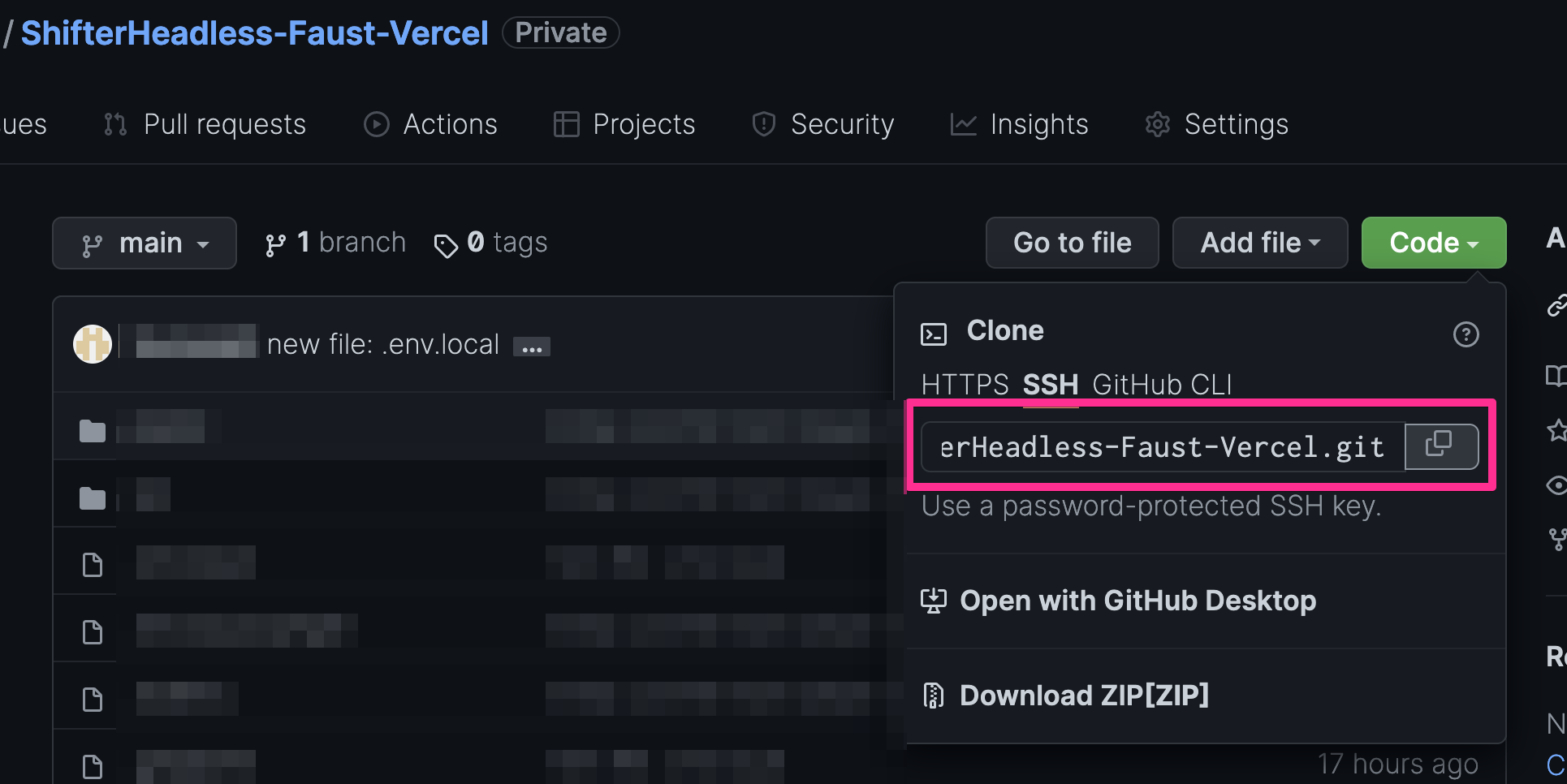Click the SSH clone URL text field
Viewport: 1567px width, 784px height.
(x=1163, y=446)
